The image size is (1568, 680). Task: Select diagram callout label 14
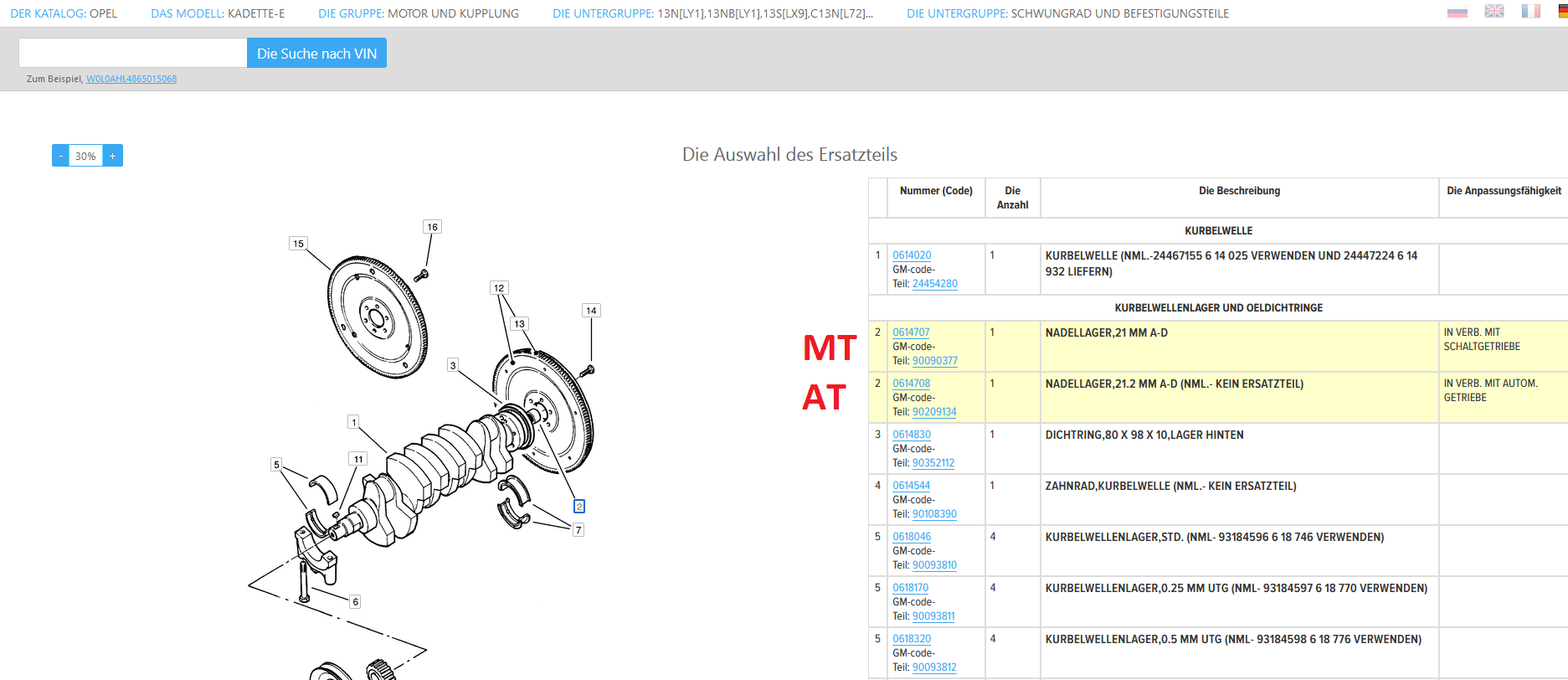coord(591,311)
